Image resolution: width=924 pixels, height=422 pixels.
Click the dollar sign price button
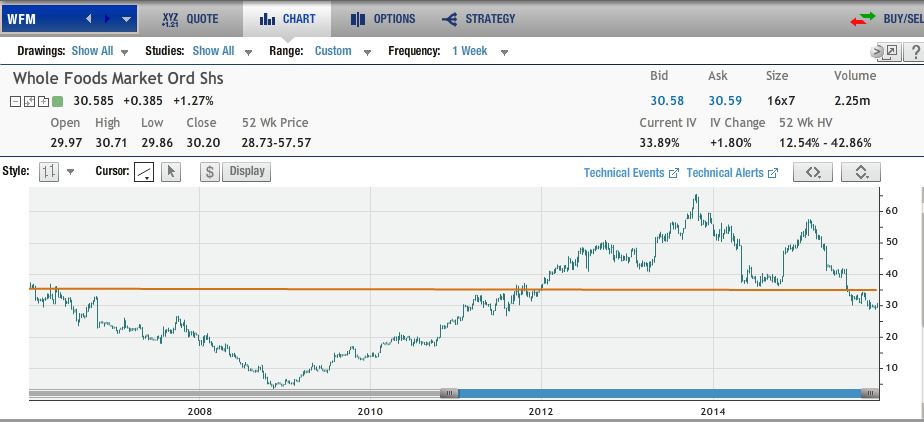click(x=210, y=171)
